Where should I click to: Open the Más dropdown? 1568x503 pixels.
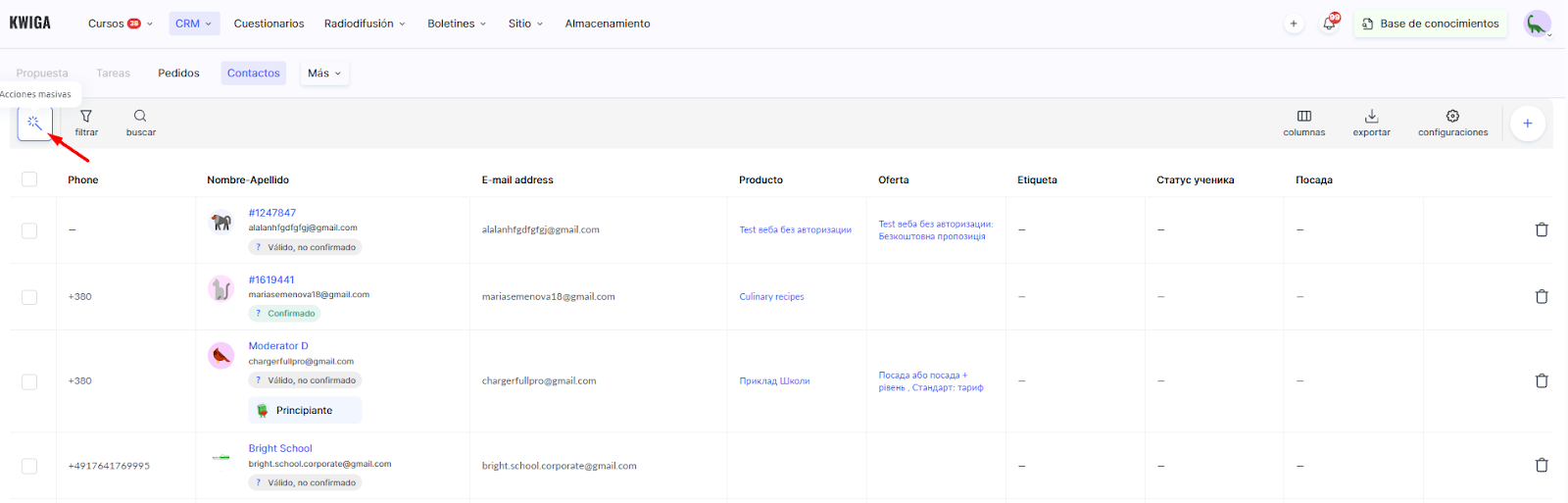click(324, 74)
